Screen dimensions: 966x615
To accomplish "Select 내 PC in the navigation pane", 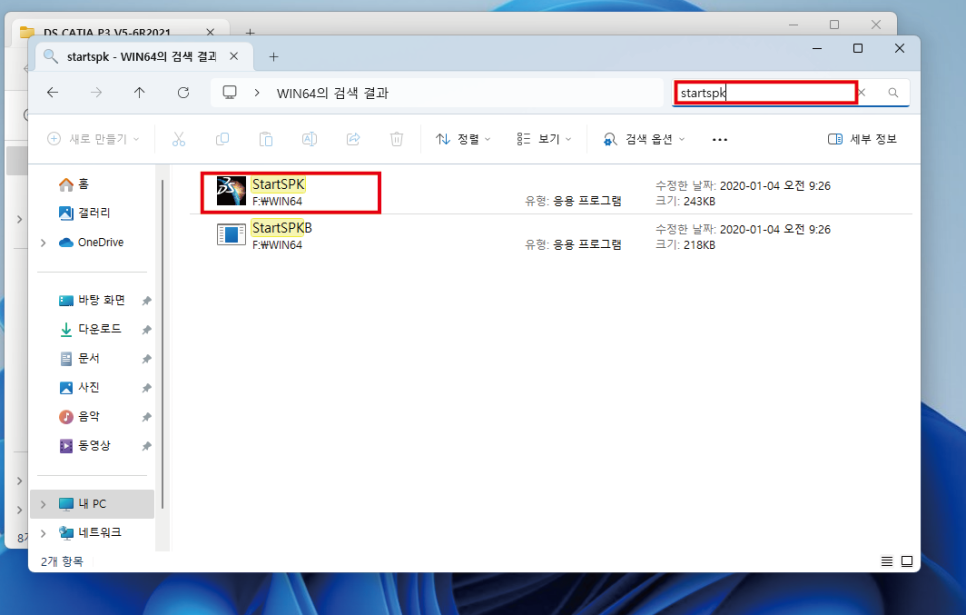I will click(92, 504).
